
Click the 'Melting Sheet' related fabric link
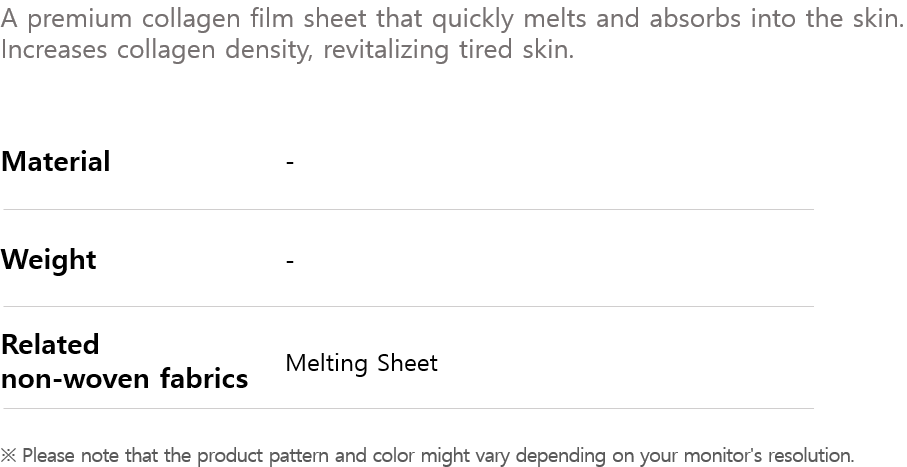click(361, 363)
